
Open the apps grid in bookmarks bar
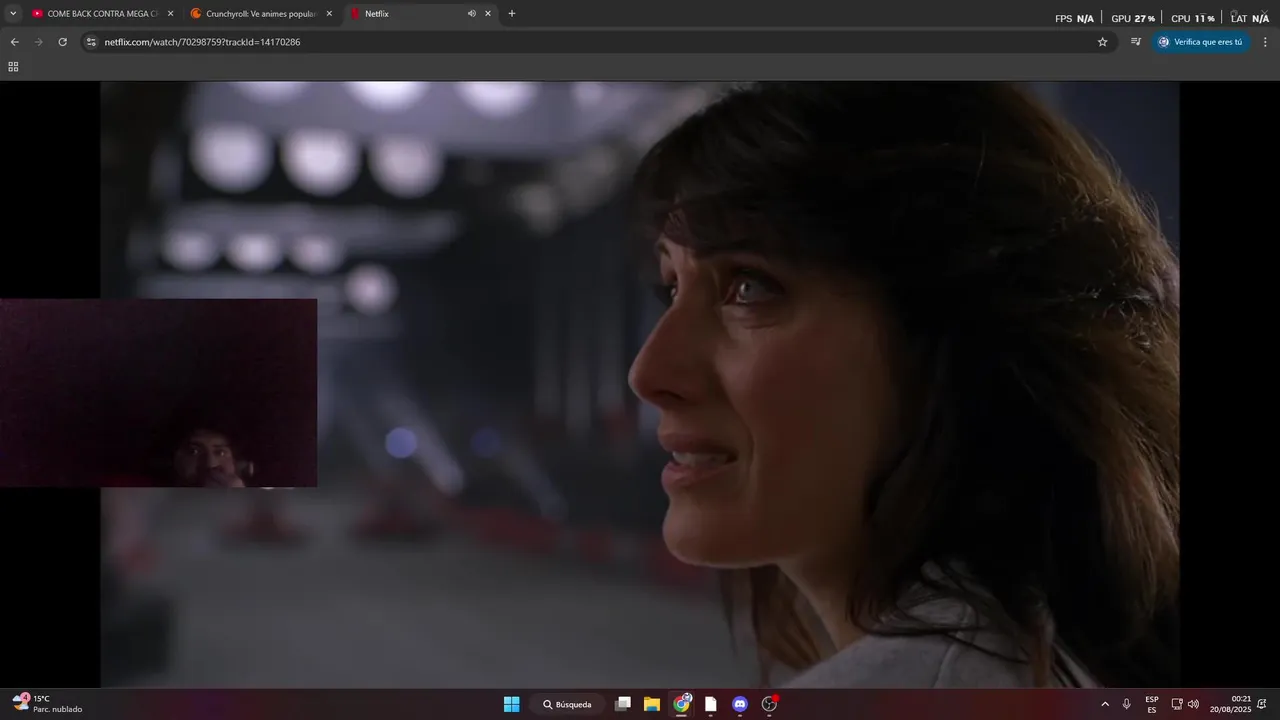pos(13,67)
